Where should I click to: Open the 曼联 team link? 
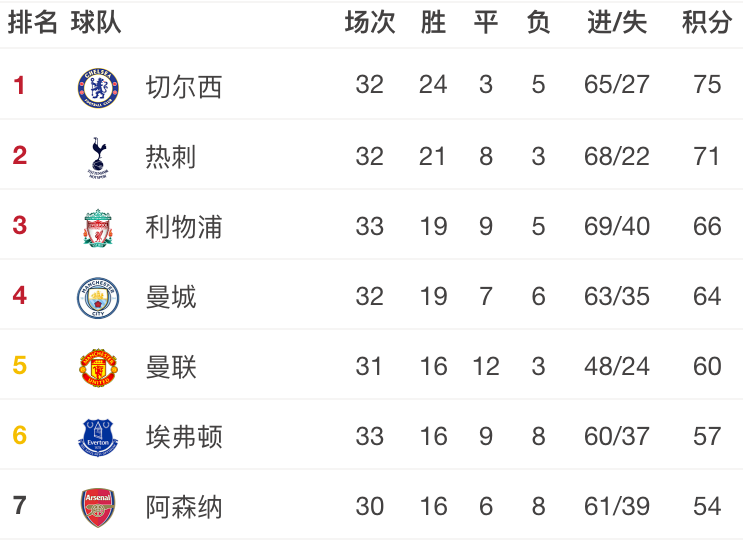pos(171,367)
